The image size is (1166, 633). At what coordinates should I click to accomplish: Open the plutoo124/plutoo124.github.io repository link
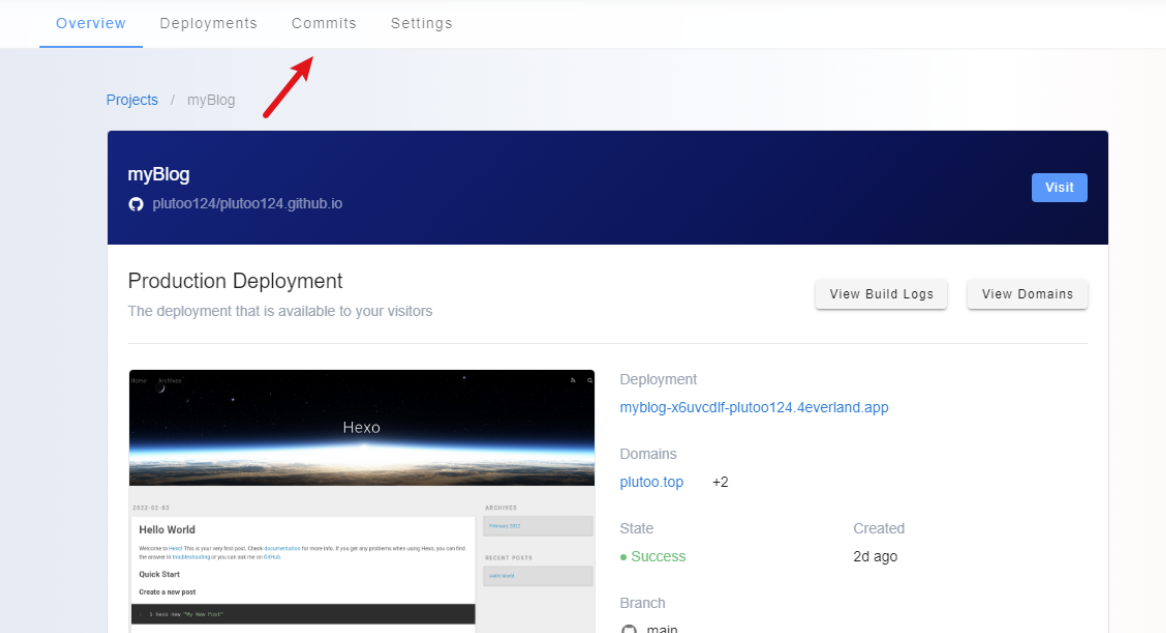pyautogui.click(x=247, y=204)
